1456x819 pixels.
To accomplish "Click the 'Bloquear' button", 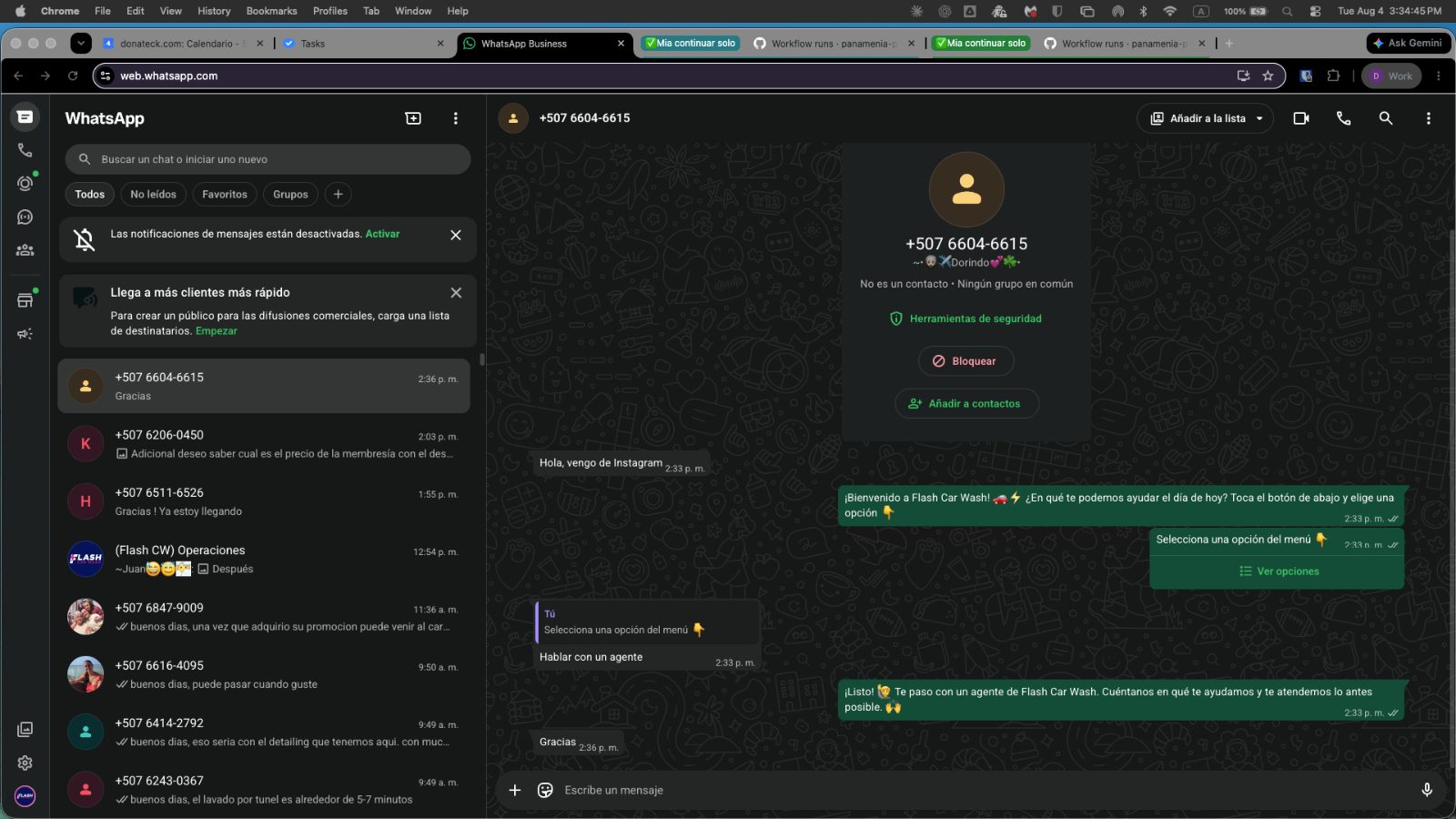I will coord(966,361).
